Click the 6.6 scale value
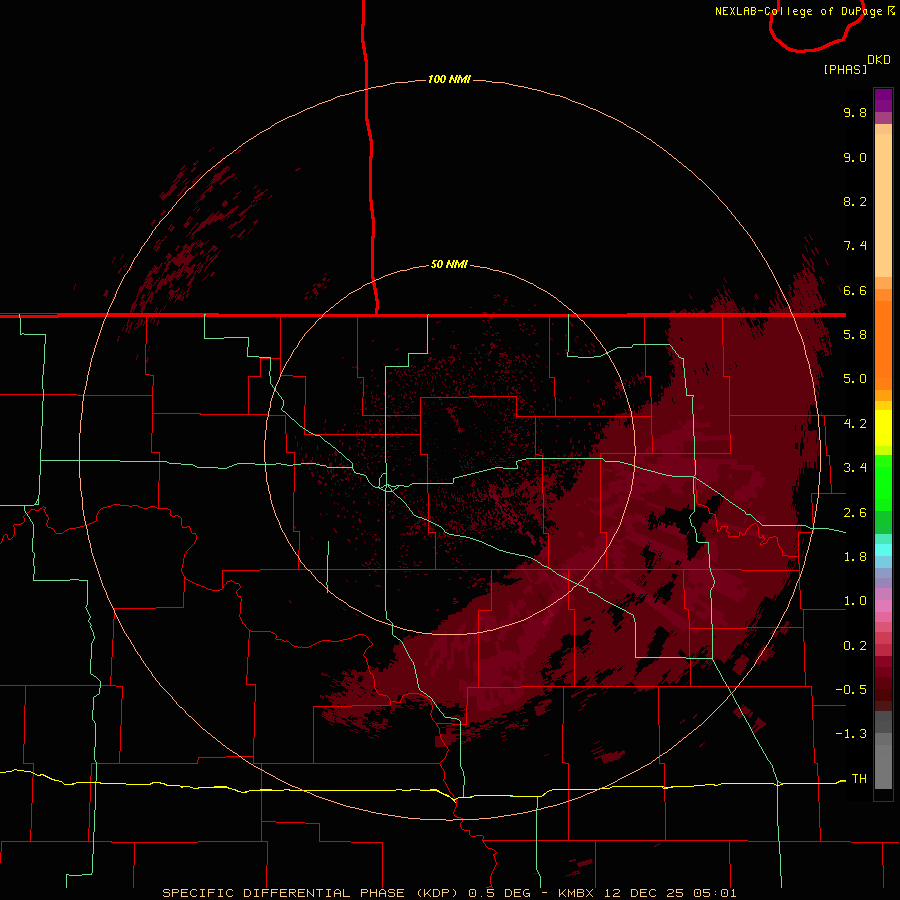Screen dimensions: 900x900 tap(855, 290)
